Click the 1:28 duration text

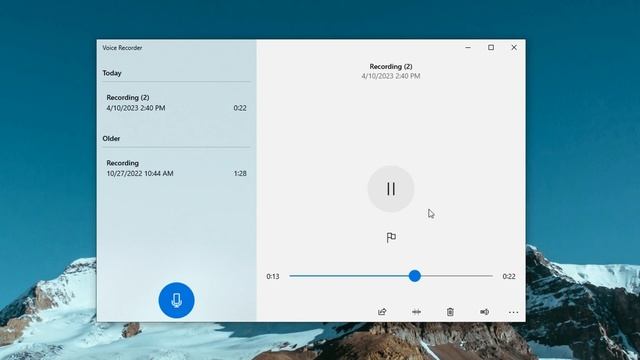[240, 173]
